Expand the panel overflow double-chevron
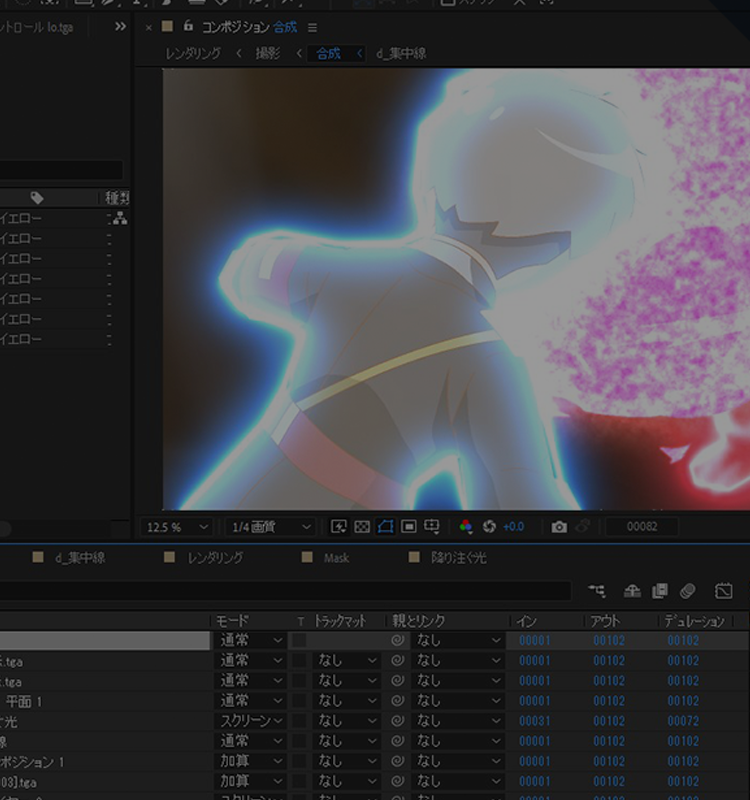The image size is (750, 800). tap(120, 26)
